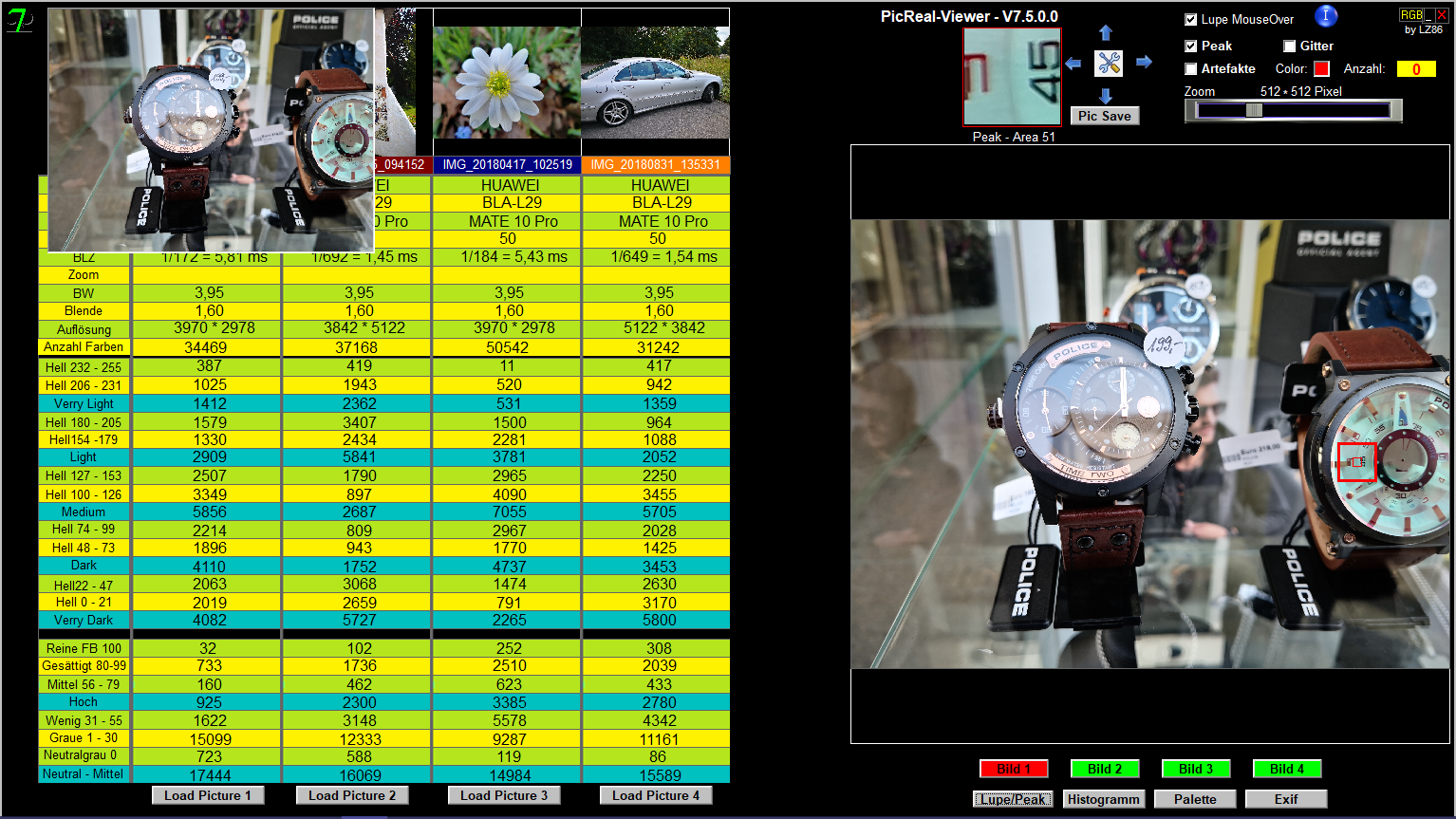This screenshot has width=1456, height=819.
Task: Click file label IMG_20180417_102519
Action: [x=507, y=165]
